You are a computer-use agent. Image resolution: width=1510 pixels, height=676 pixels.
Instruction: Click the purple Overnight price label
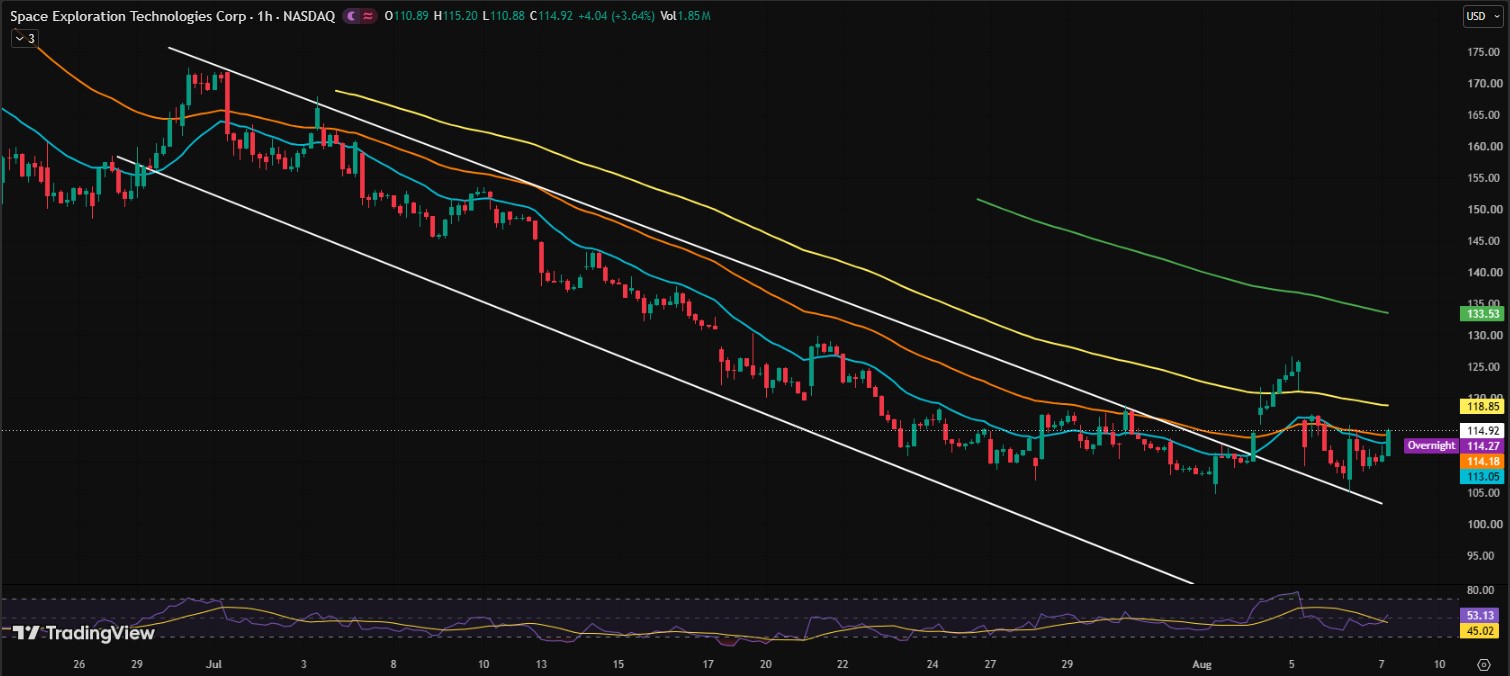1430,446
